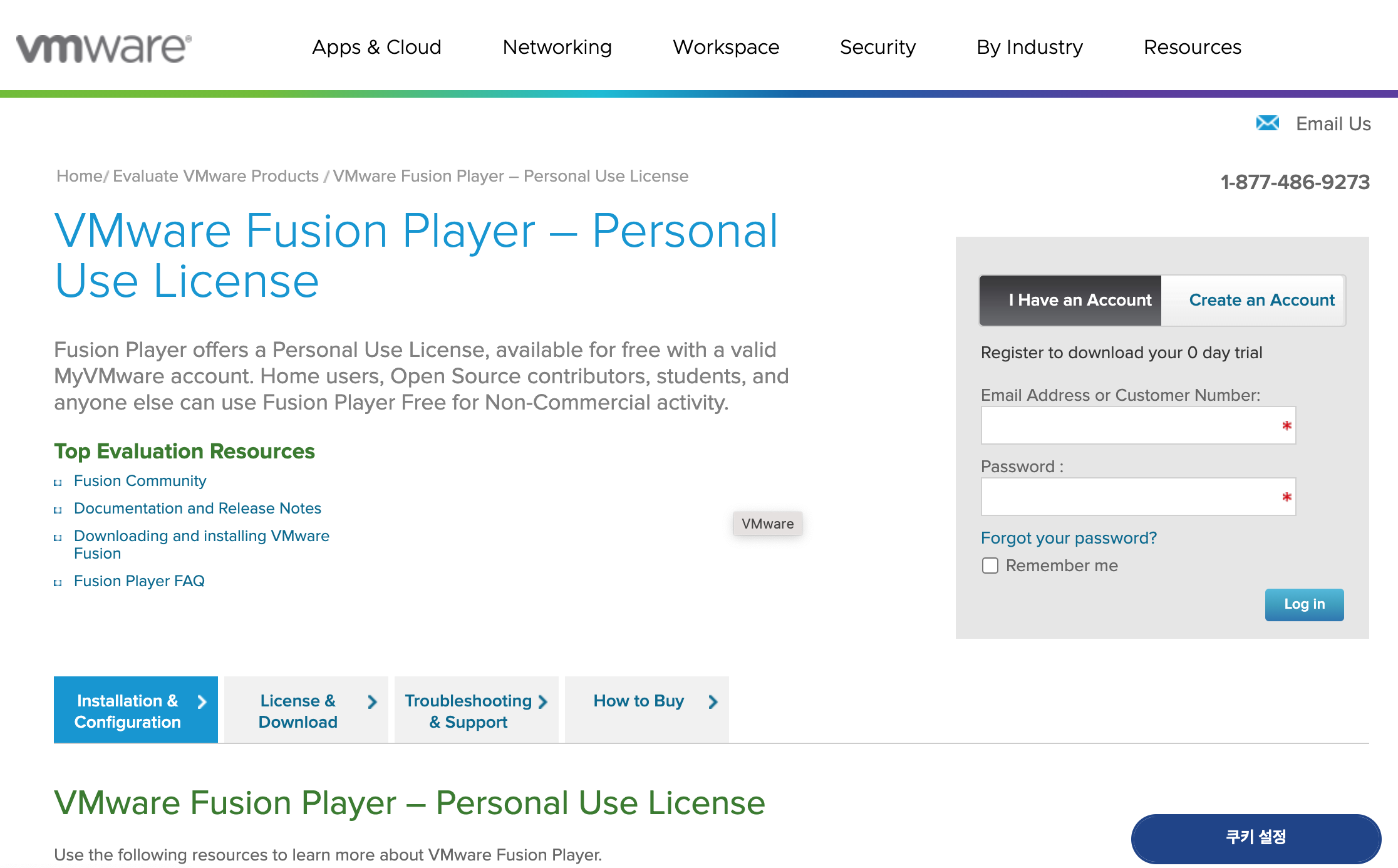Expand the By Industry menu

coord(1029,47)
